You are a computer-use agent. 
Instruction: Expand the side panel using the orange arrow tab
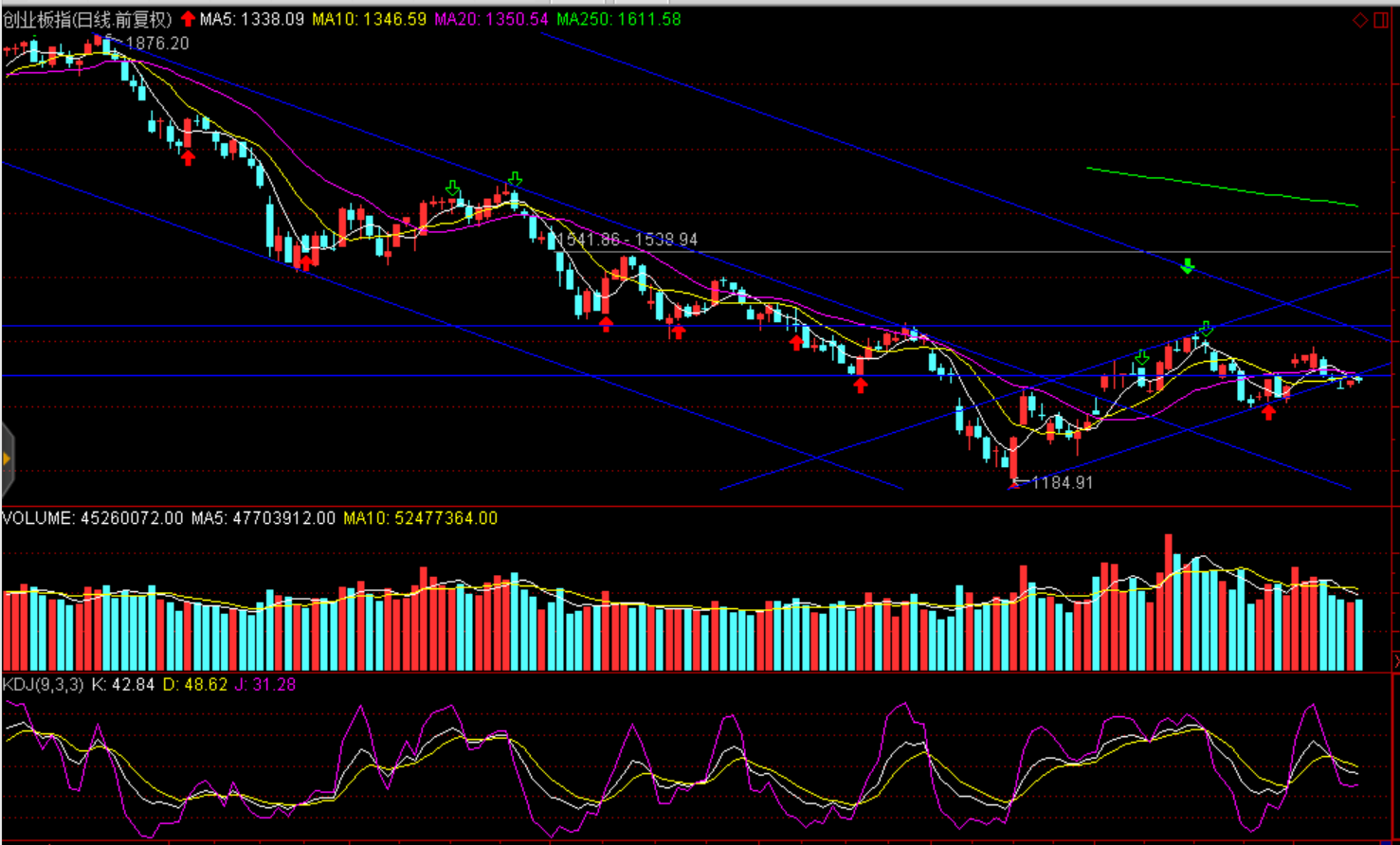tap(7, 459)
